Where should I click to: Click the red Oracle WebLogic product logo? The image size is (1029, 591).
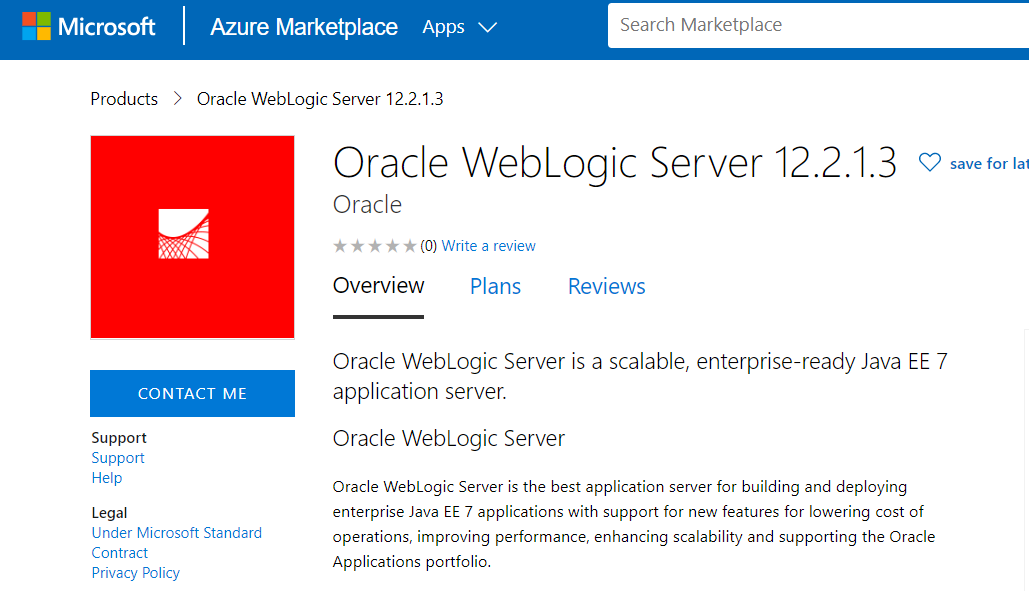tap(192, 237)
